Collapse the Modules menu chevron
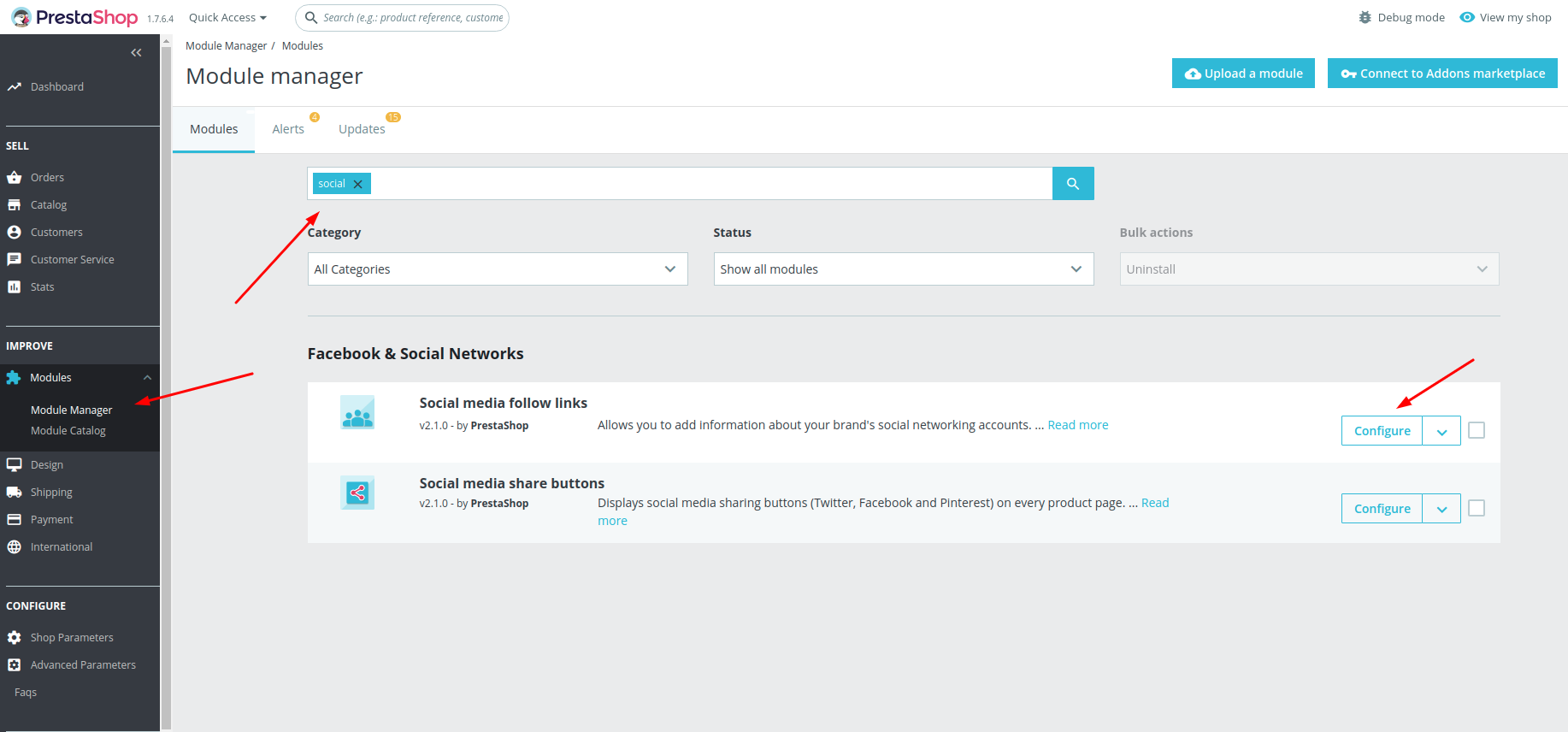This screenshot has width=1568, height=732. pos(147,378)
